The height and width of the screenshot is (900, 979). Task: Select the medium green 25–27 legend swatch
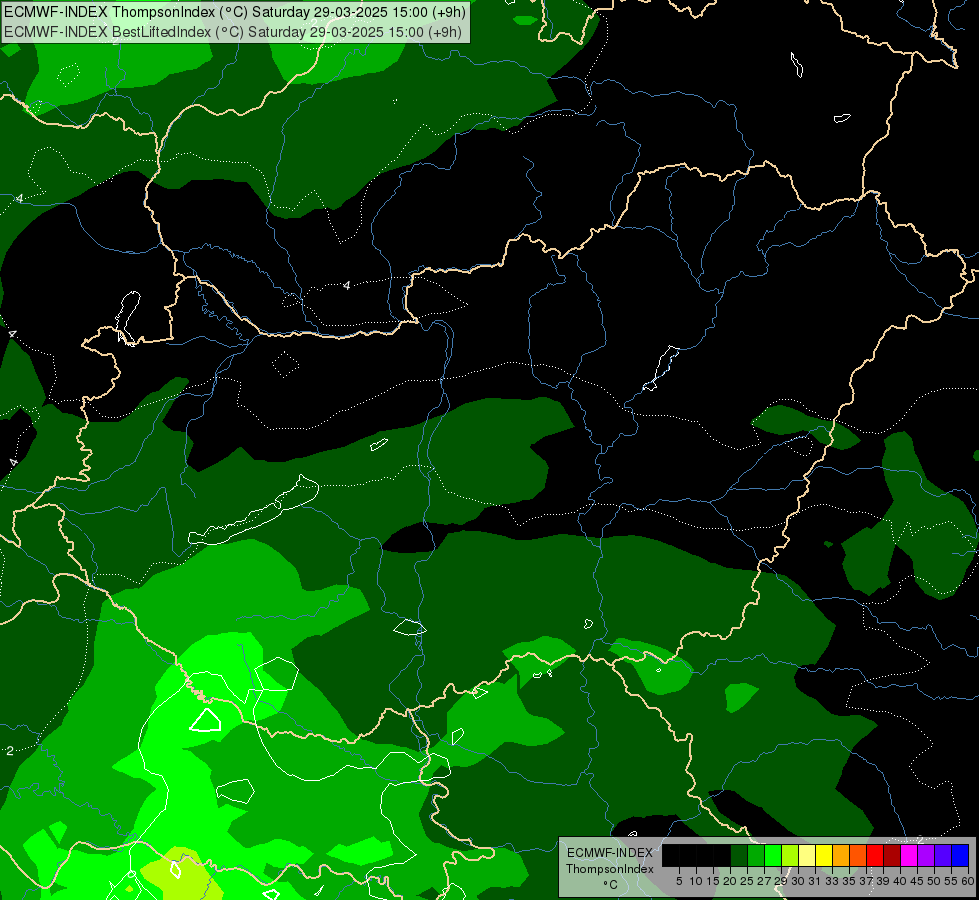coord(756,855)
